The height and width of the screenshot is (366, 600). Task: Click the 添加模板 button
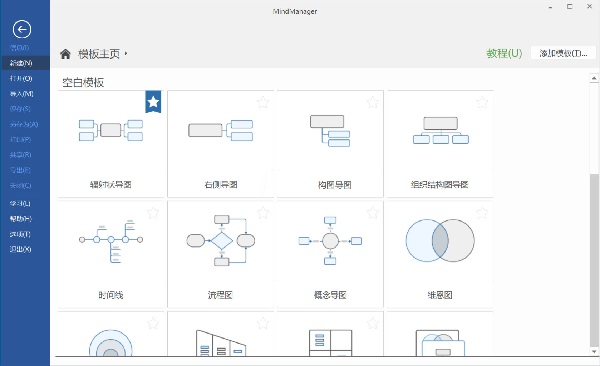coord(563,53)
